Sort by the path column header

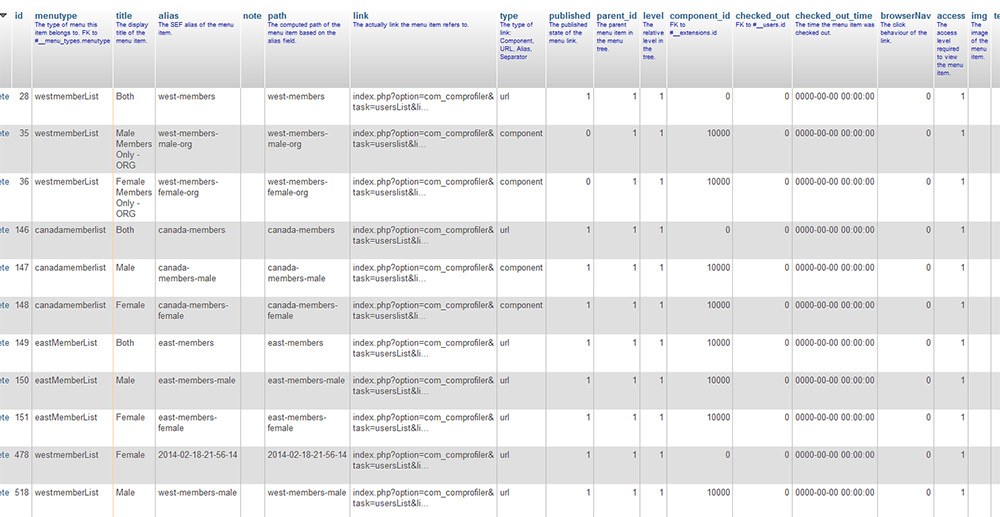(277, 16)
